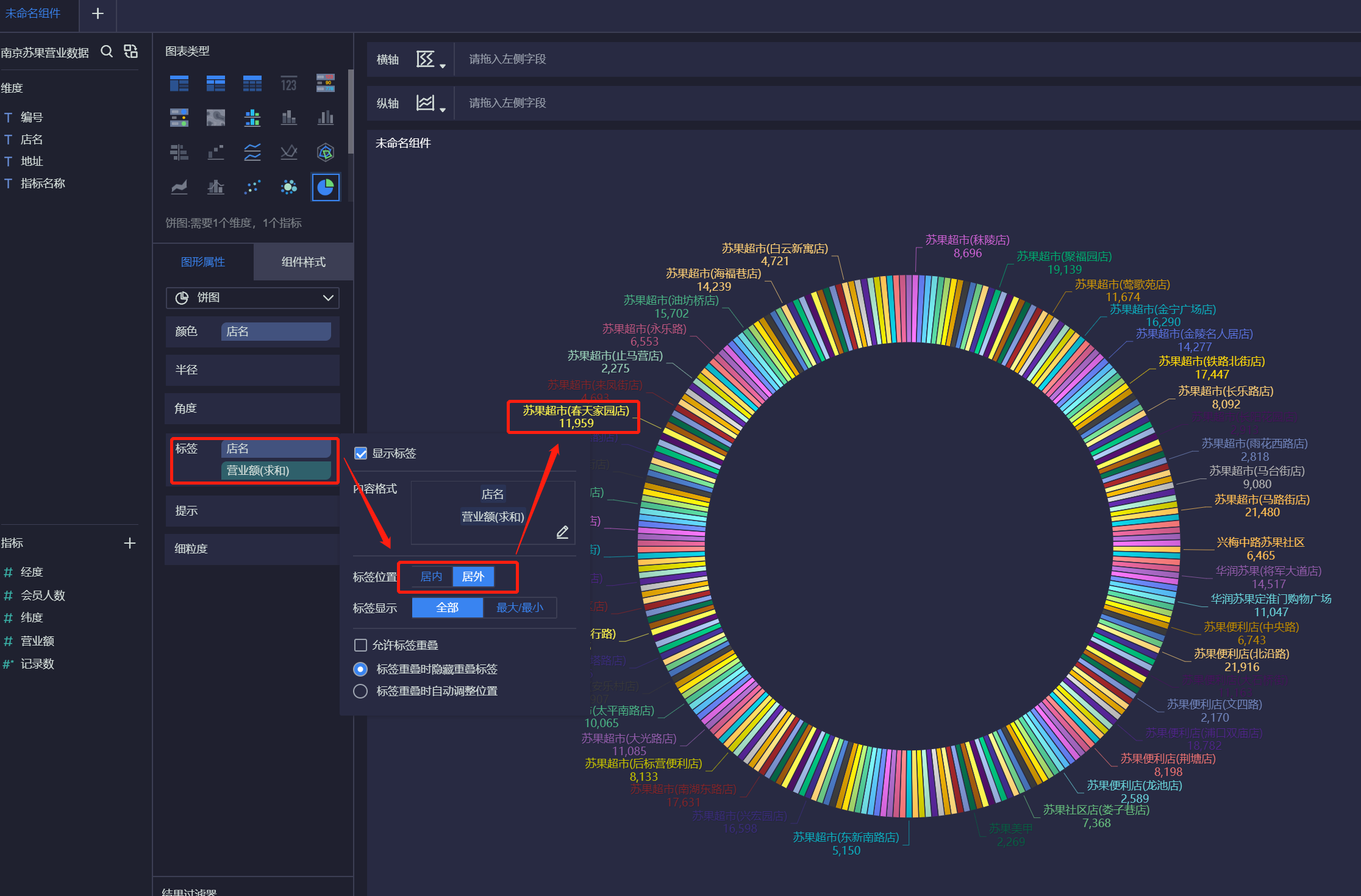Click the 营业额(求和) pill in 标签
The image size is (1361, 896).
(276, 471)
